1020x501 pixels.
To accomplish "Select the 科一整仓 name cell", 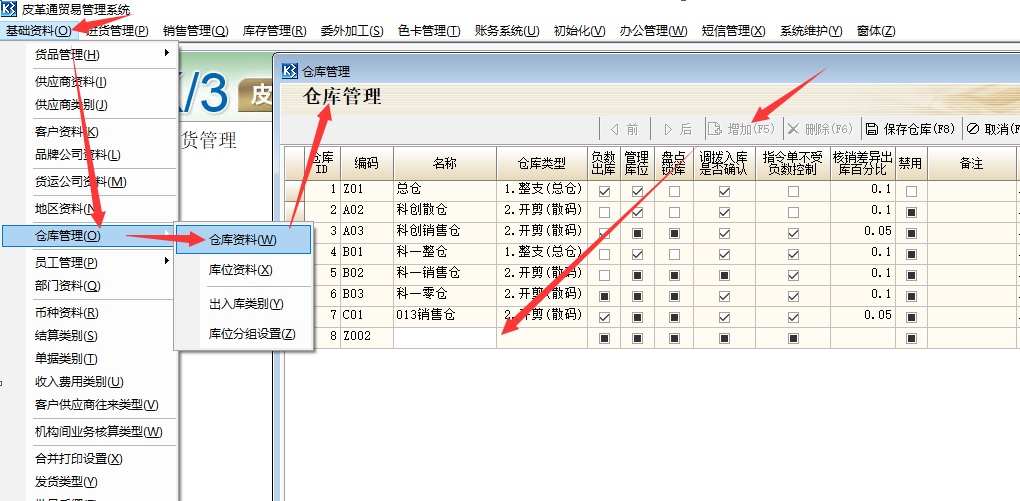I will 445,254.
